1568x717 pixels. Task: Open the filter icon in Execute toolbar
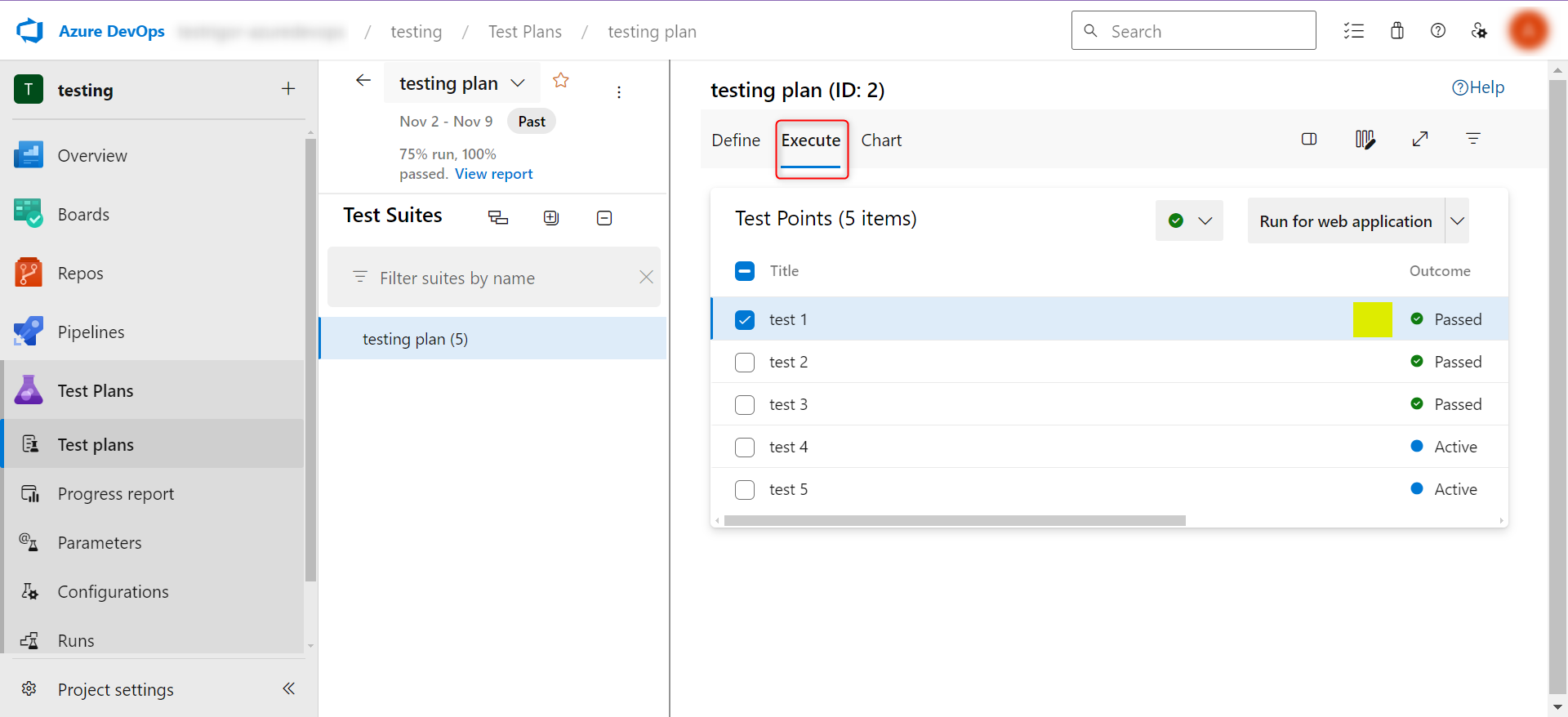point(1472,140)
